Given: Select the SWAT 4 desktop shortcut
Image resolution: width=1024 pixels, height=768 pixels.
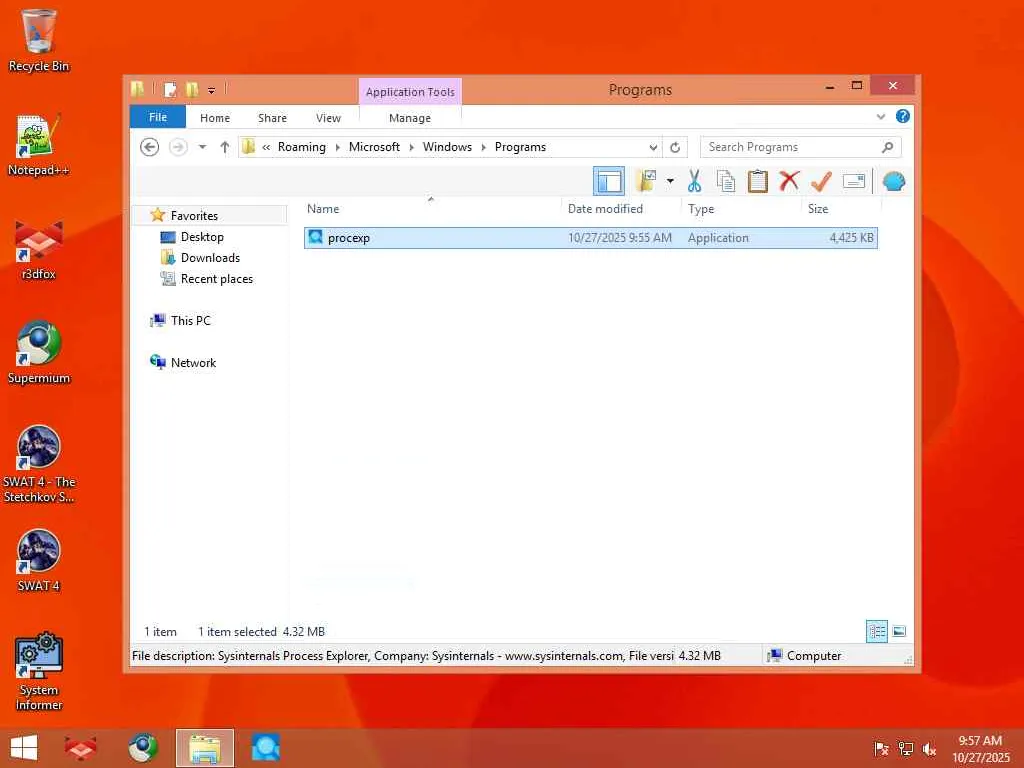Looking at the screenshot, I should (x=39, y=560).
